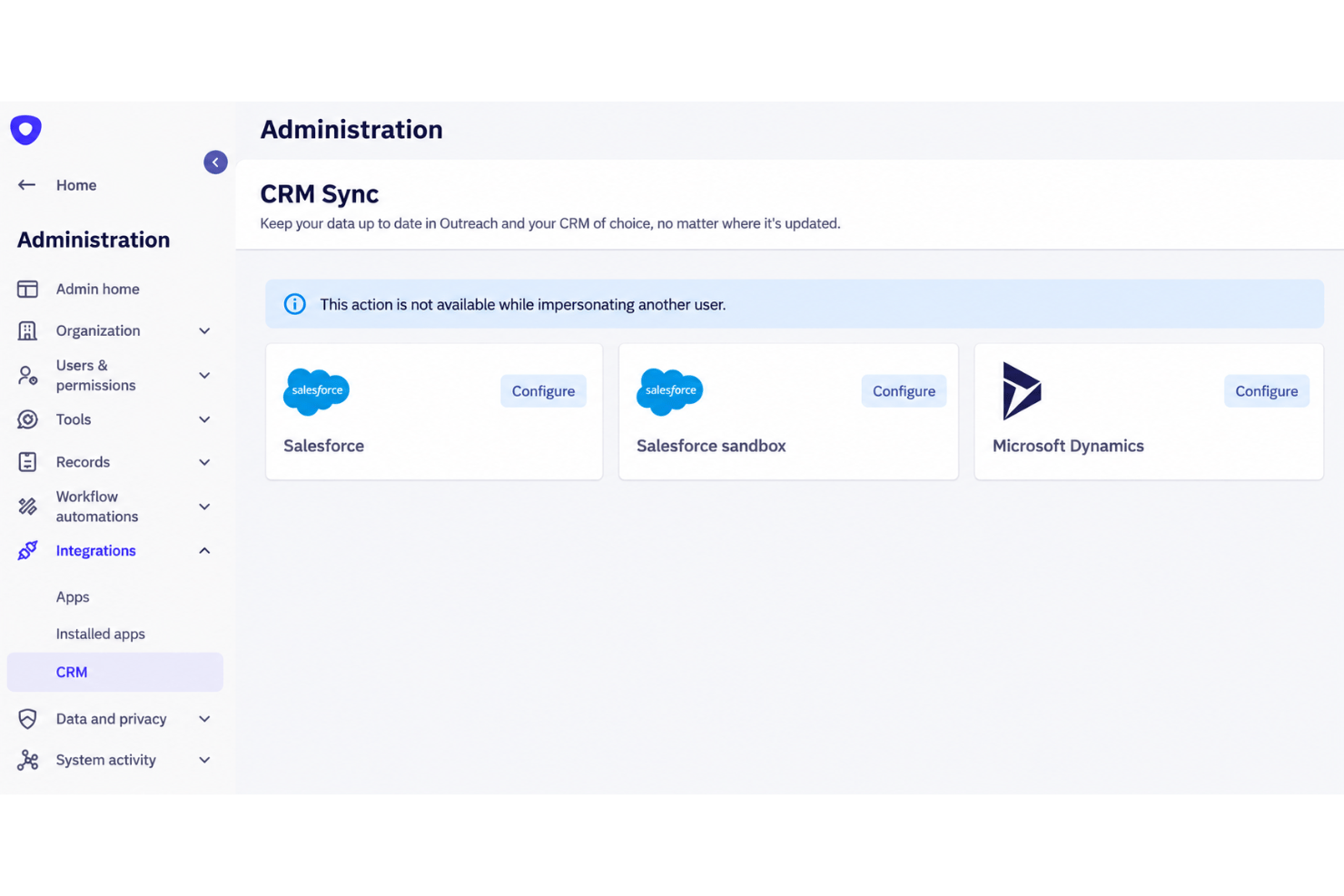Click the Microsoft Dynamics logo
This screenshot has height=896, width=1344.
(1022, 391)
